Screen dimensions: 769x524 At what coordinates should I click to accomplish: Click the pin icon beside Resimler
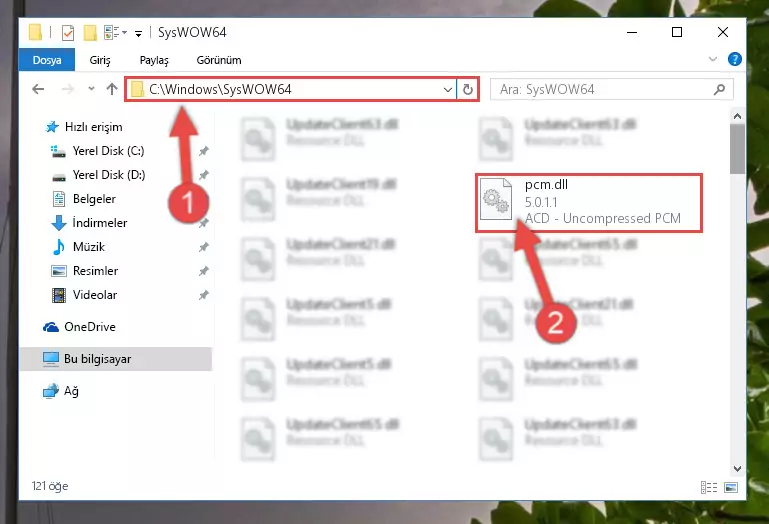pyautogui.click(x=204, y=271)
